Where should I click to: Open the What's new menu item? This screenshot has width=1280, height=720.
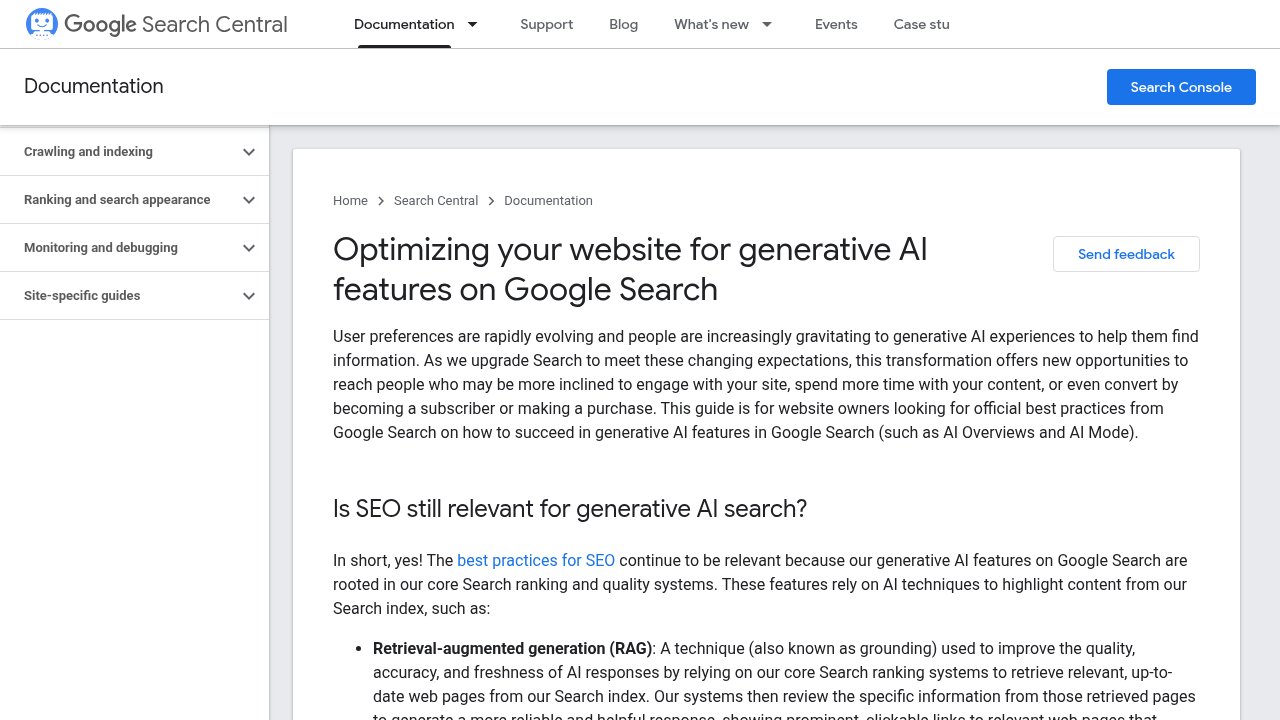[711, 24]
